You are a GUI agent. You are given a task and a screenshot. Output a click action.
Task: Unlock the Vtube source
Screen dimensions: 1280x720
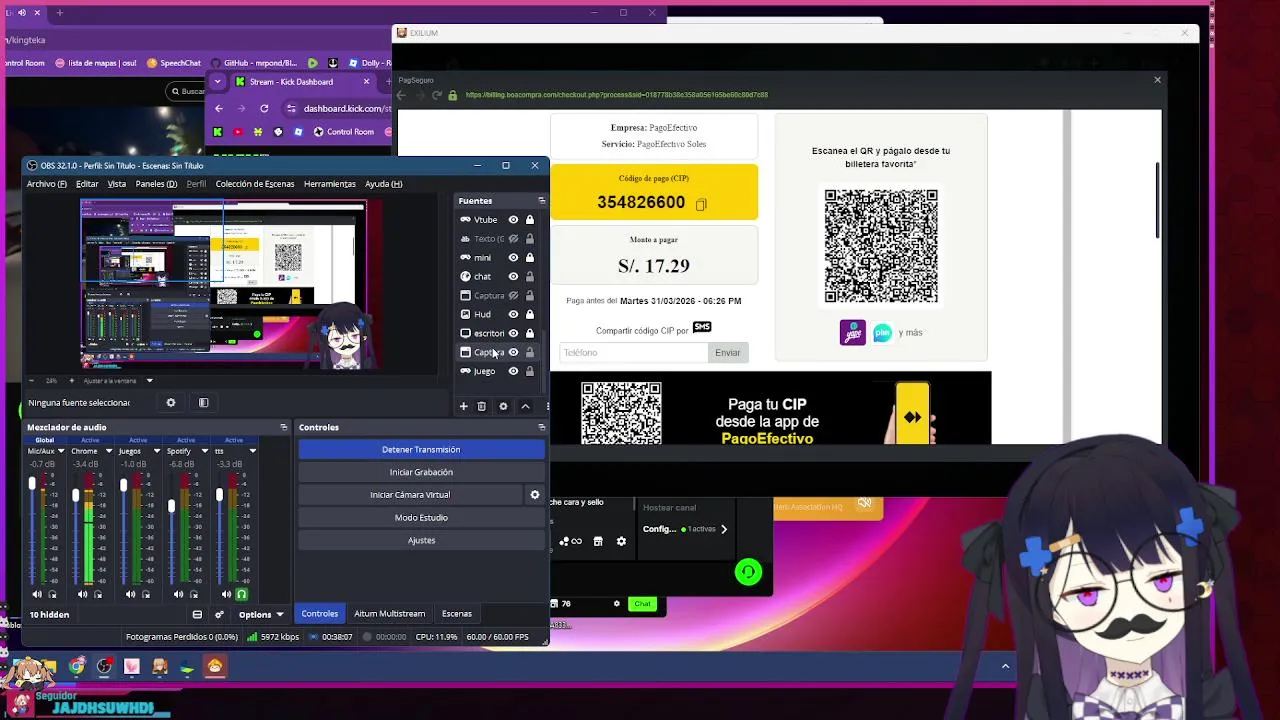point(530,220)
